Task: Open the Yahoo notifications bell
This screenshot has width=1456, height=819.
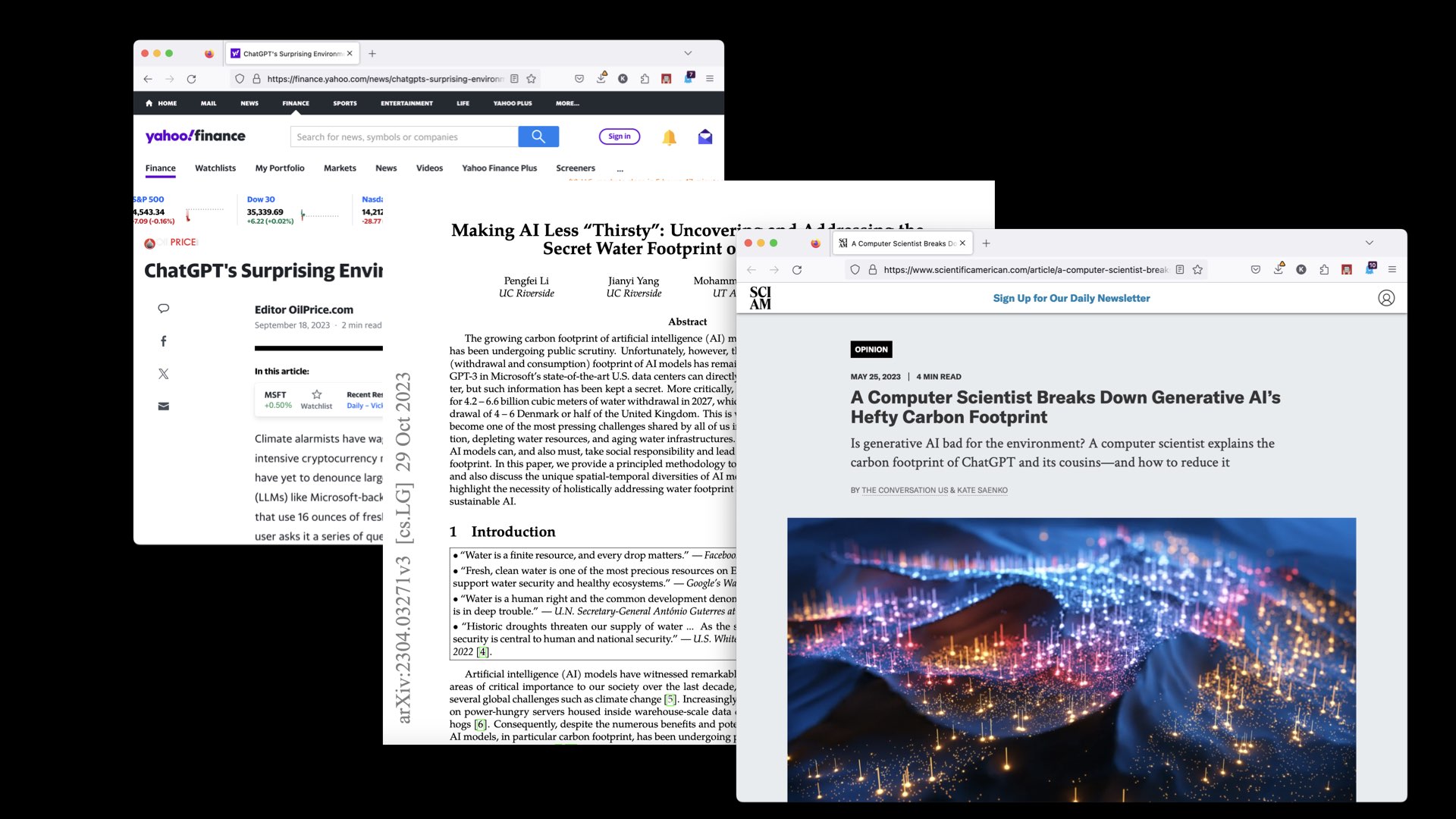Action: pos(669,137)
